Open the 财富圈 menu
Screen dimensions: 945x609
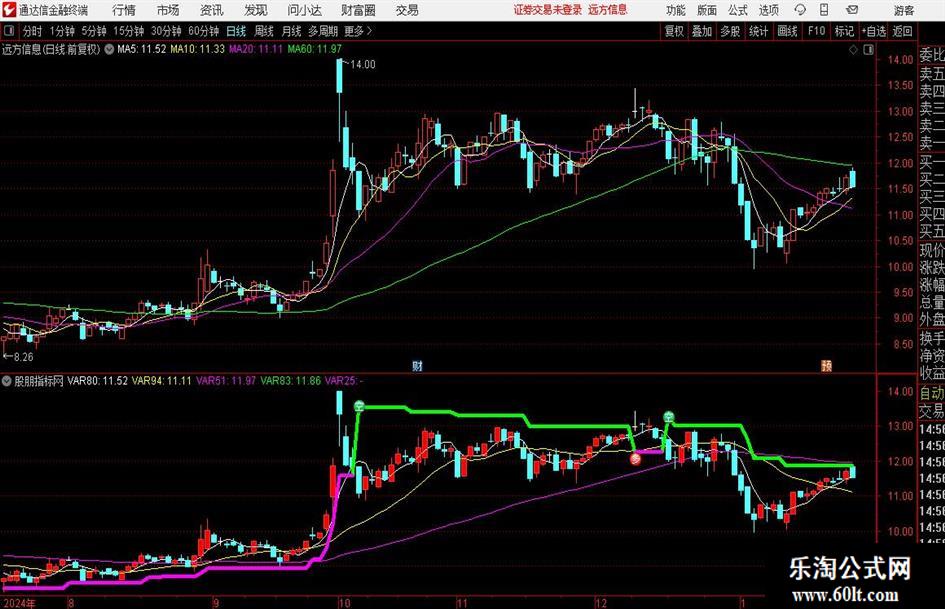pyautogui.click(x=358, y=10)
